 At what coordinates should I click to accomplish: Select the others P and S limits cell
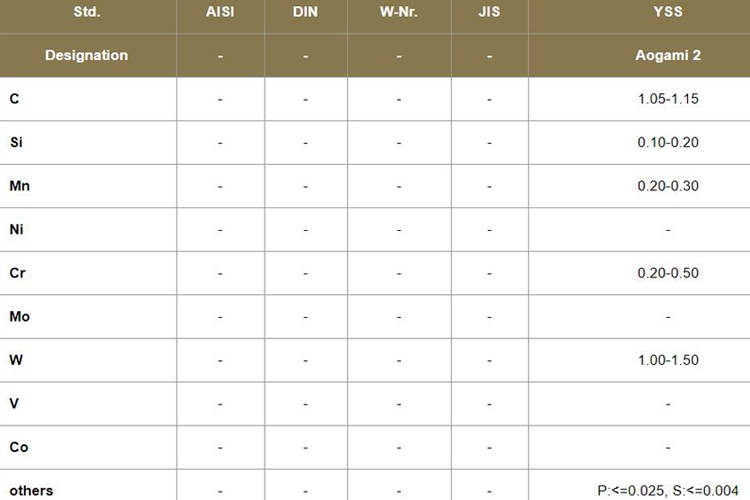[x=668, y=490]
